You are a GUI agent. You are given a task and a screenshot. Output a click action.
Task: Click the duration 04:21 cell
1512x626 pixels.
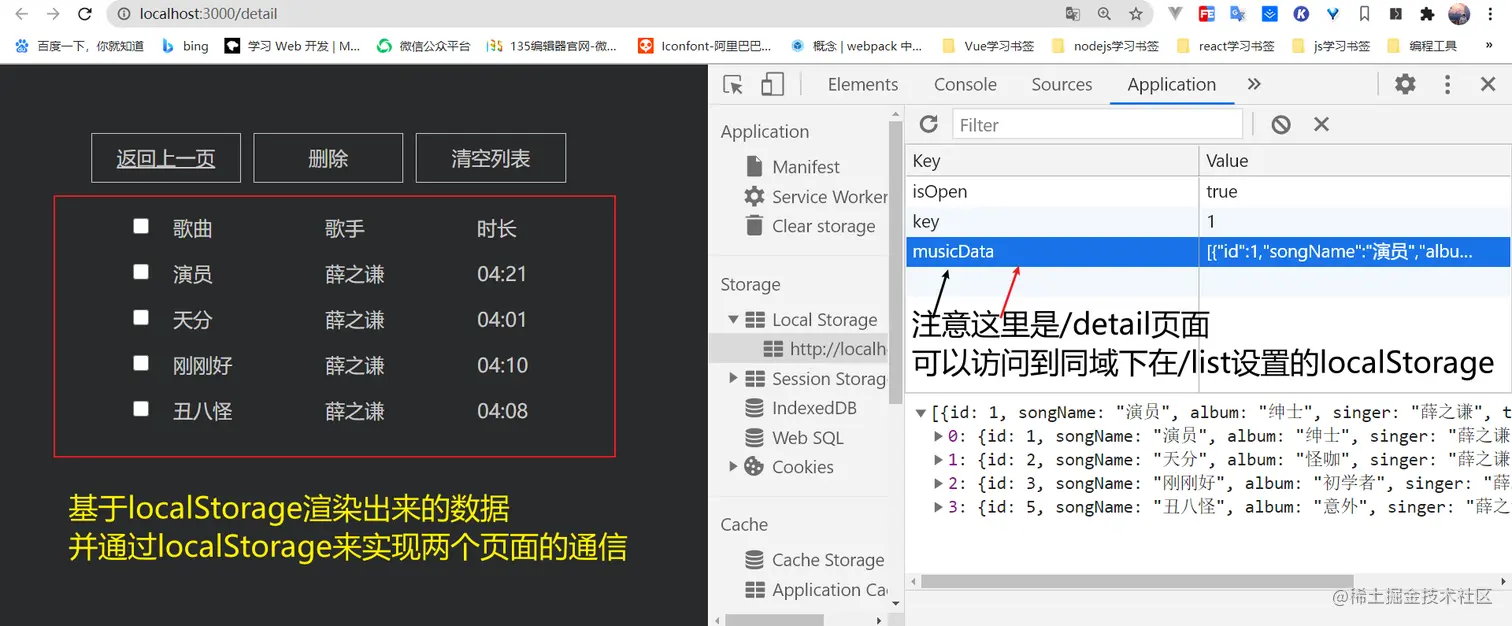tap(502, 274)
